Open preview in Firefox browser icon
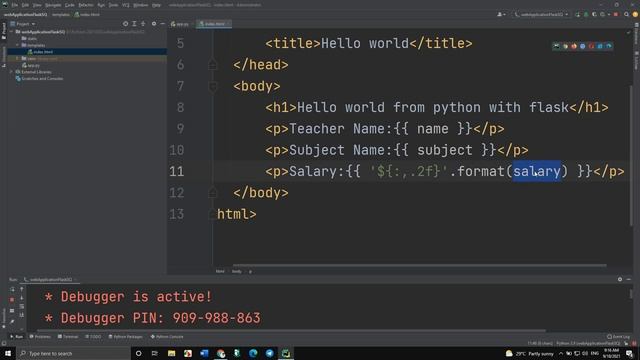Screen dimensions: 640x360 (x=574, y=46)
